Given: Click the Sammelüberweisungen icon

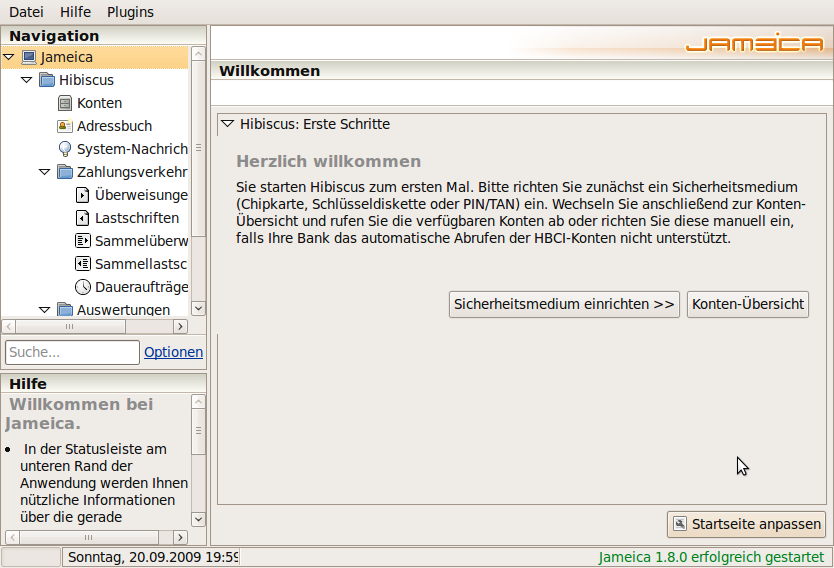Looking at the screenshot, I should tap(82, 241).
